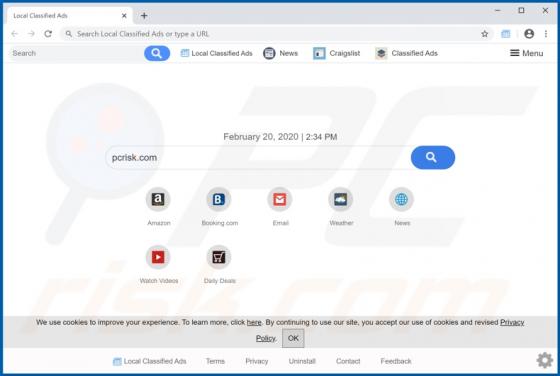This screenshot has width=560, height=376.
Task: Click the toolbar blue search magnifier button
Action: [x=157, y=53]
